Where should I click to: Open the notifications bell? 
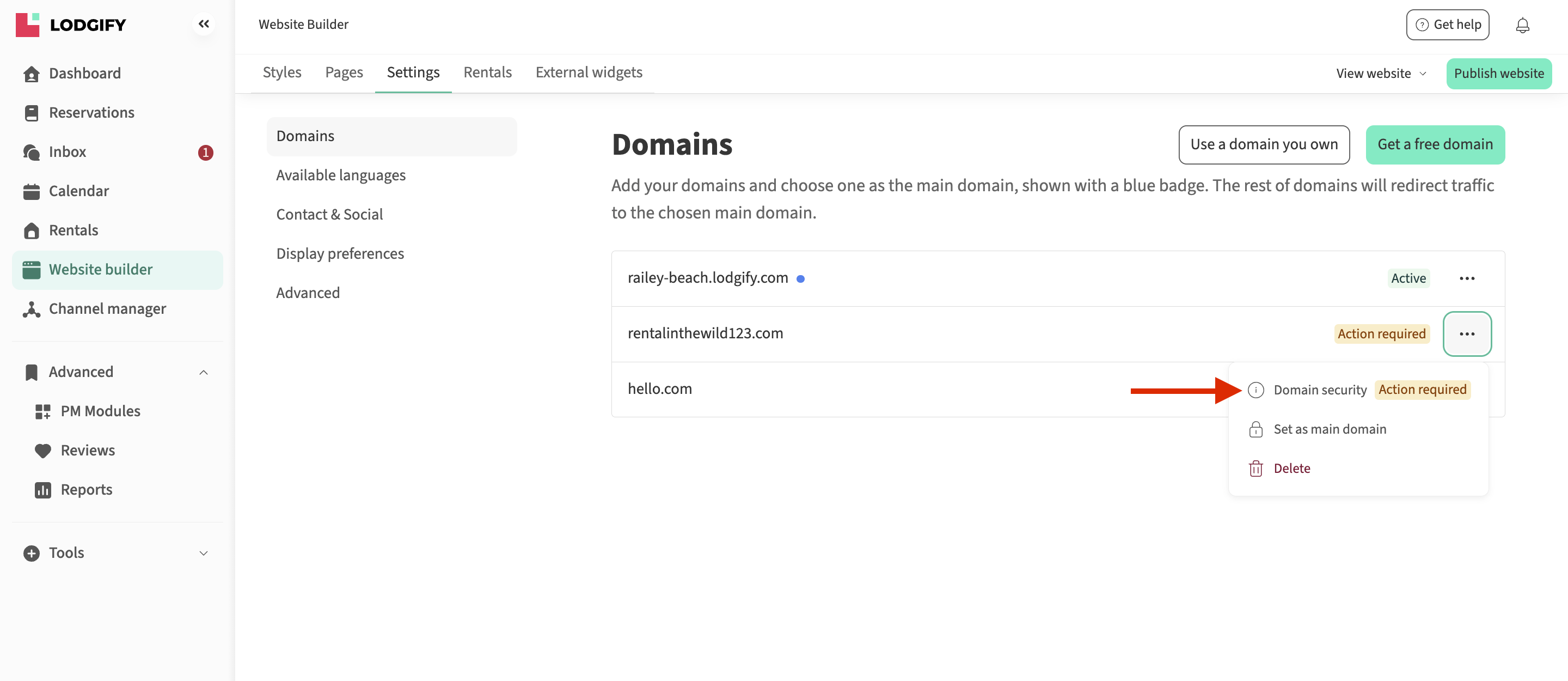[x=1522, y=25]
